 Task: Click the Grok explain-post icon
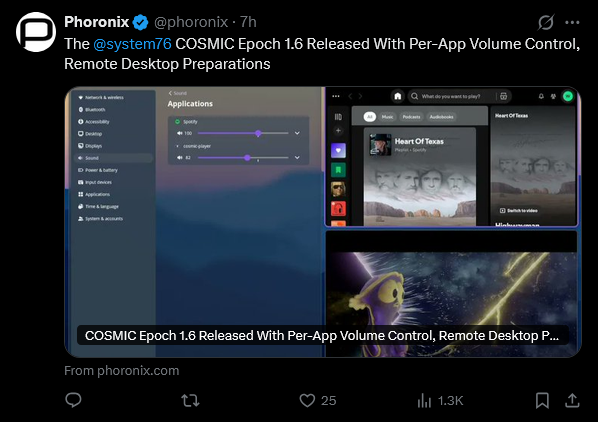(x=546, y=22)
